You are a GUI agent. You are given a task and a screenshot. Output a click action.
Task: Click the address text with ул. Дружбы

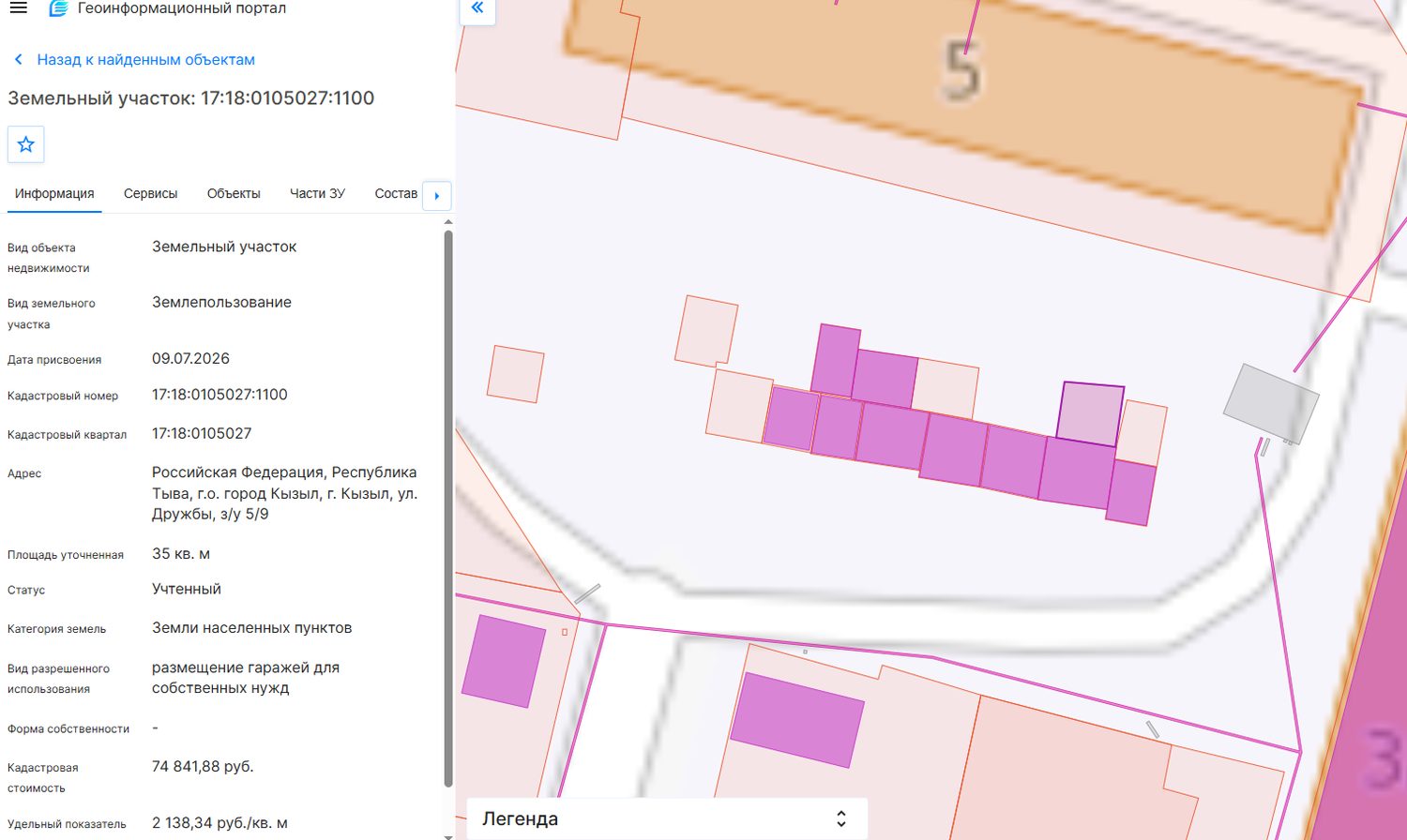pyautogui.click(x=285, y=493)
